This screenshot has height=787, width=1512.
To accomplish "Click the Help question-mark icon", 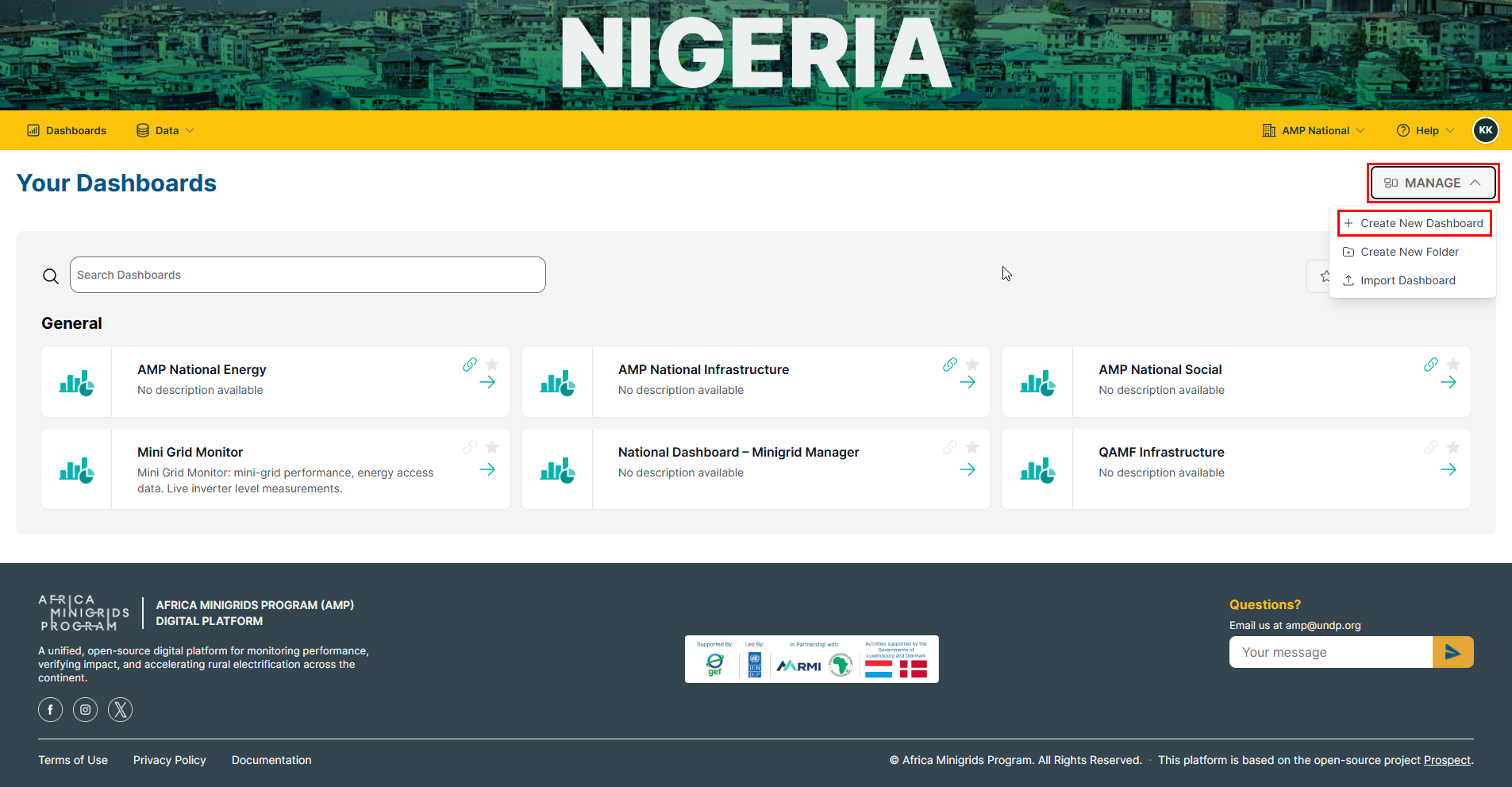I will 1402,130.
